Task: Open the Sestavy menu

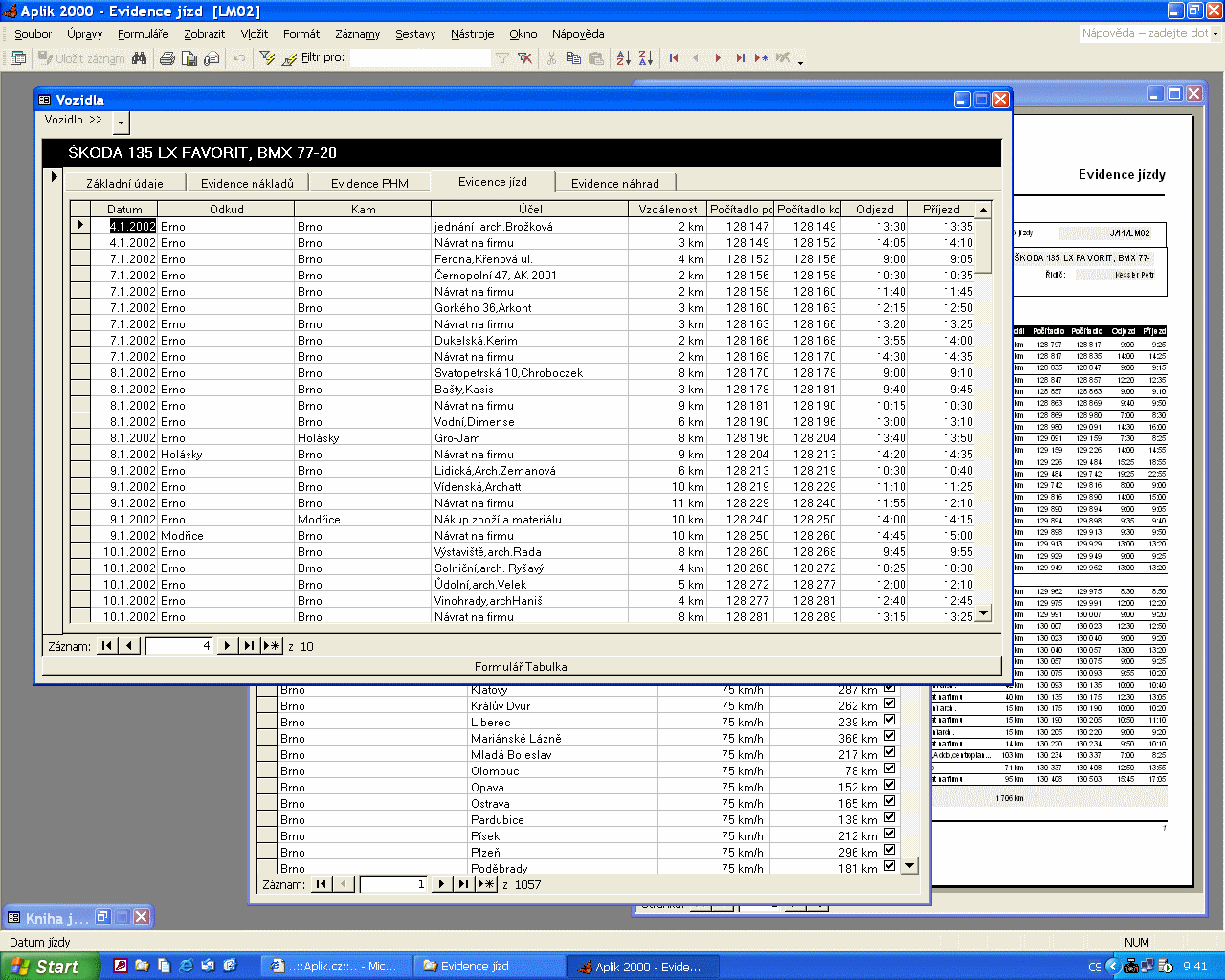Action: 415,33
